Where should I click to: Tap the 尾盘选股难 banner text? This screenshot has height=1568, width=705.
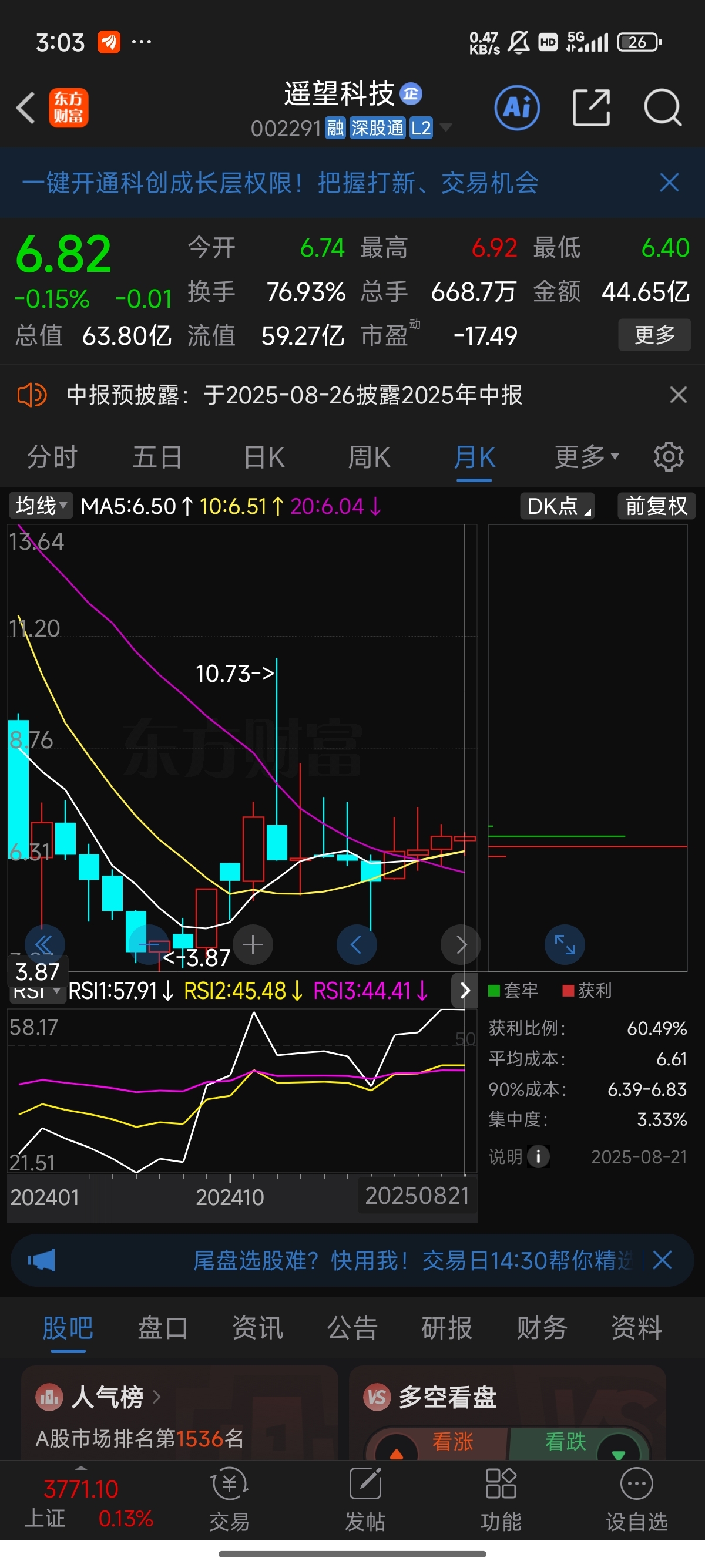413,1260
